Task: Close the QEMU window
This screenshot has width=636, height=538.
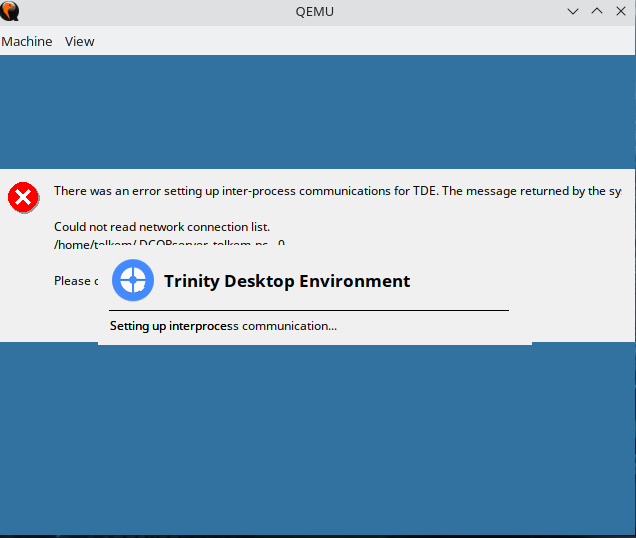Action: pyautogui.click(x=621, y=11)
